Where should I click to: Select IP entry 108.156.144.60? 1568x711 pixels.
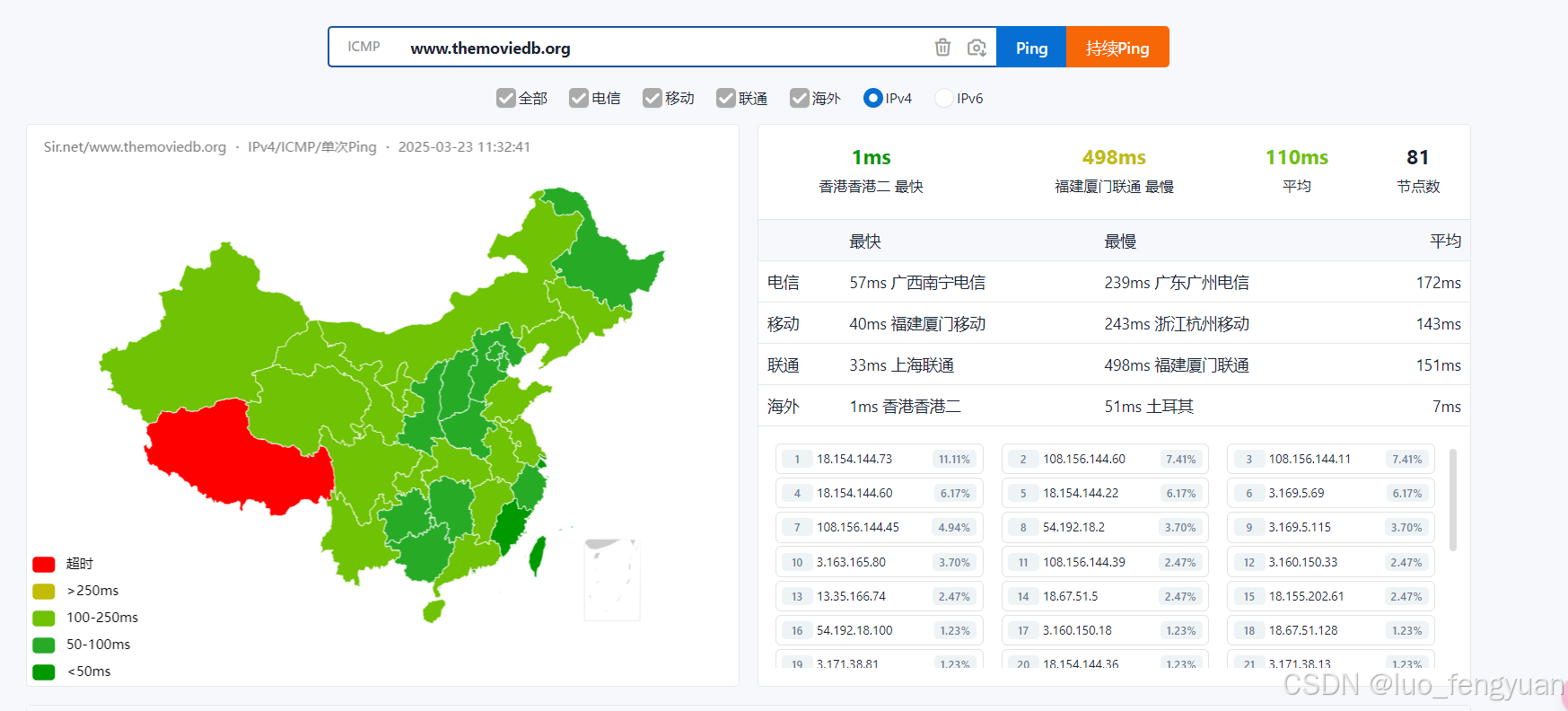pos(1106,459)
